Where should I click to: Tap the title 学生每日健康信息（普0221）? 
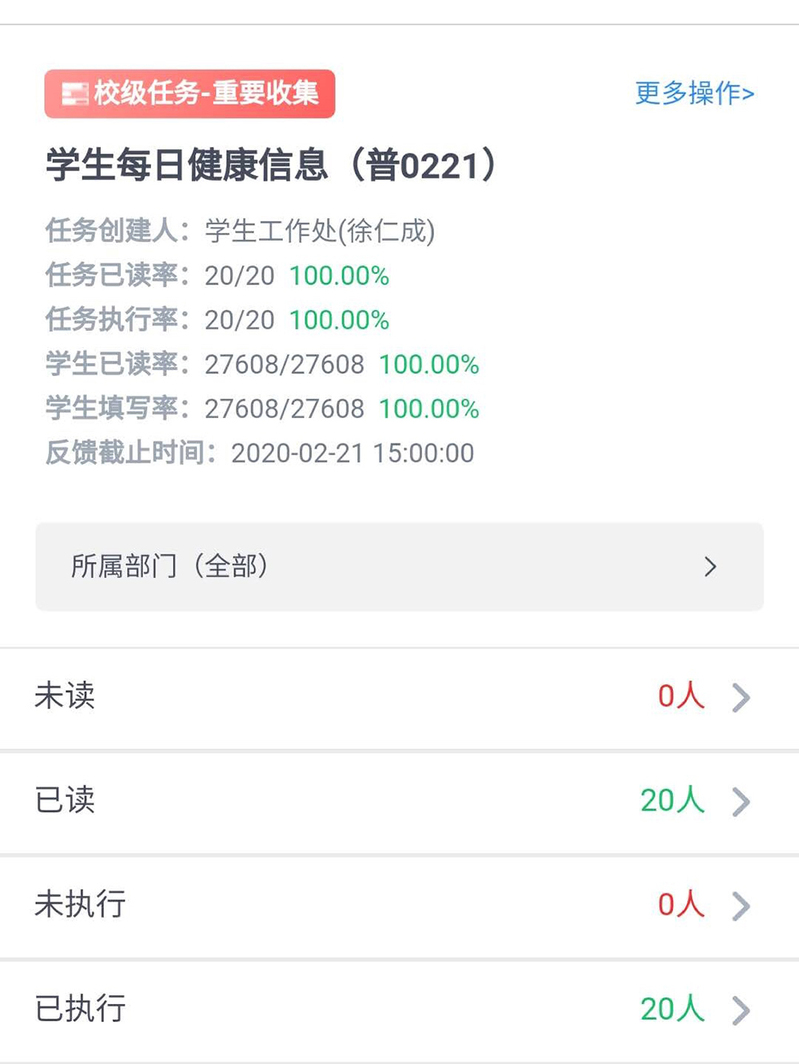(x=271, y=166)
